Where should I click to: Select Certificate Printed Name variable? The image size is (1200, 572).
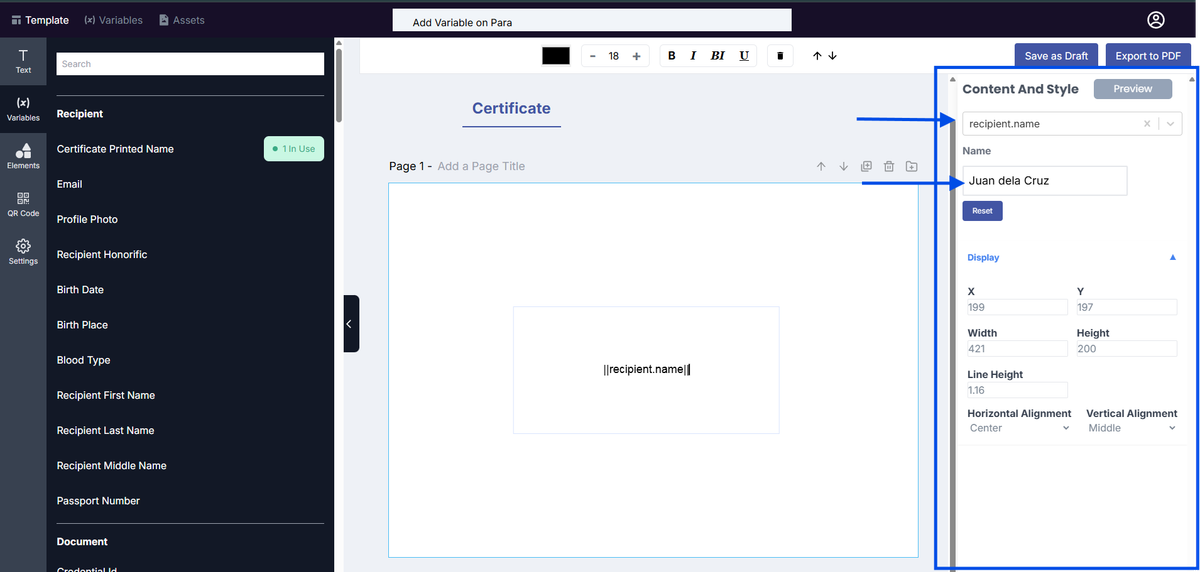pos(115,149)
